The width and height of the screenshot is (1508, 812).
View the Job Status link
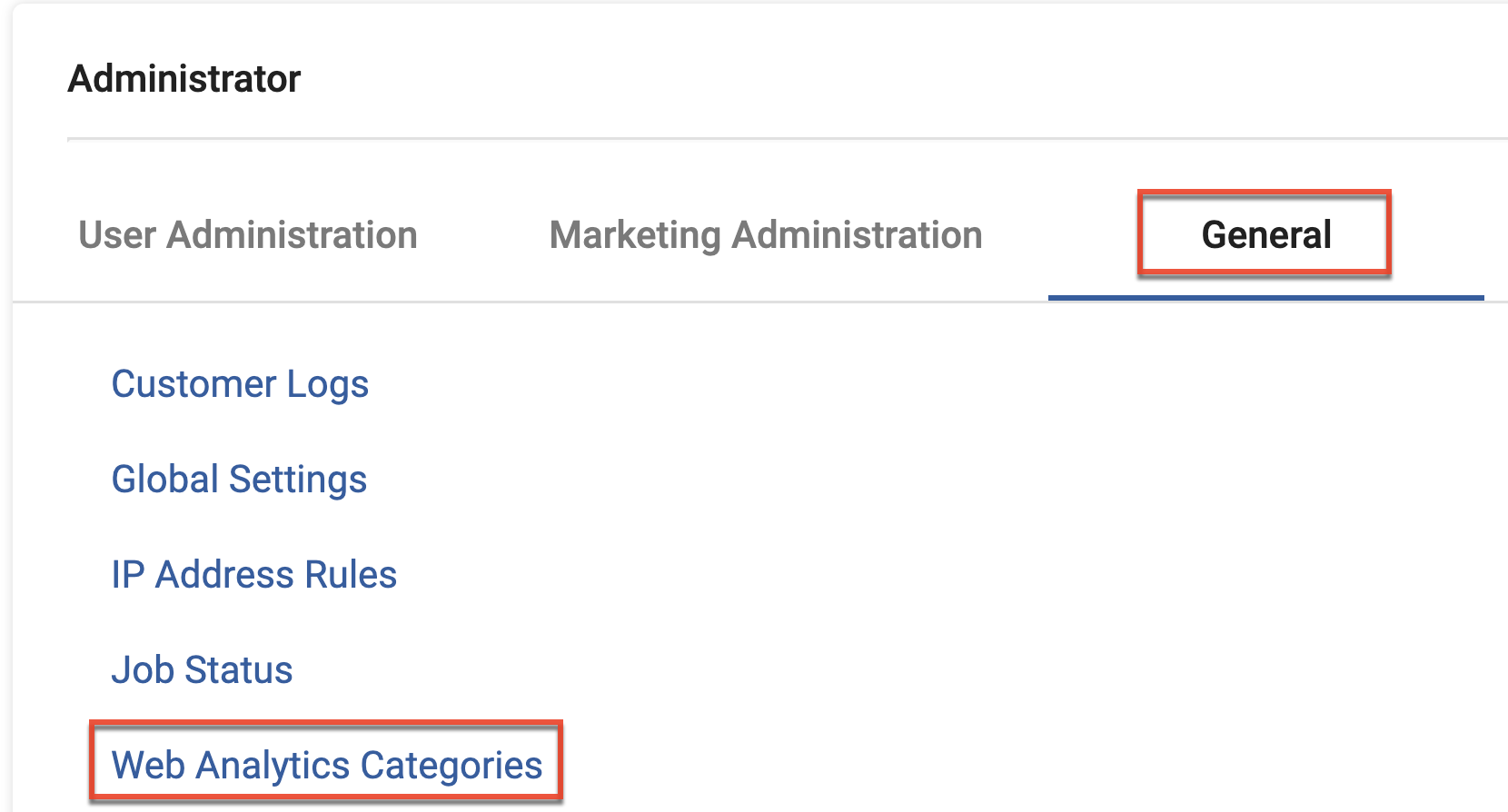click(x=202, y=670)
